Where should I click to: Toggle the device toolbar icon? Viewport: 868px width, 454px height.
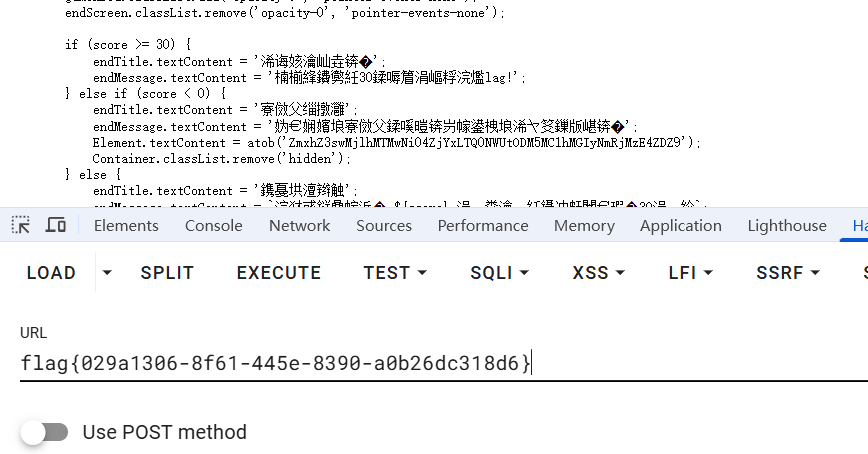(56, 226)
